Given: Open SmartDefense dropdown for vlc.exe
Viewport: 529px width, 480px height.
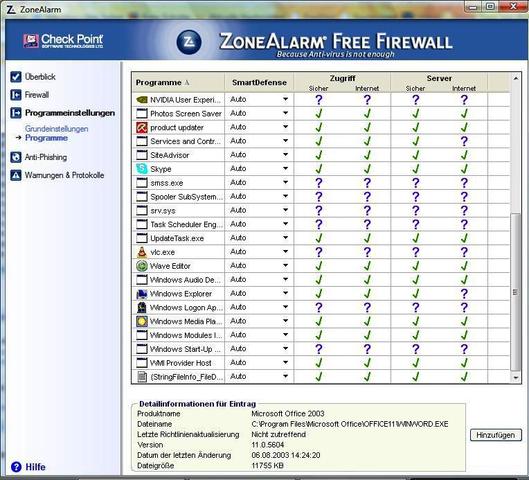Looking at the screenshot, I should point(285,252).
